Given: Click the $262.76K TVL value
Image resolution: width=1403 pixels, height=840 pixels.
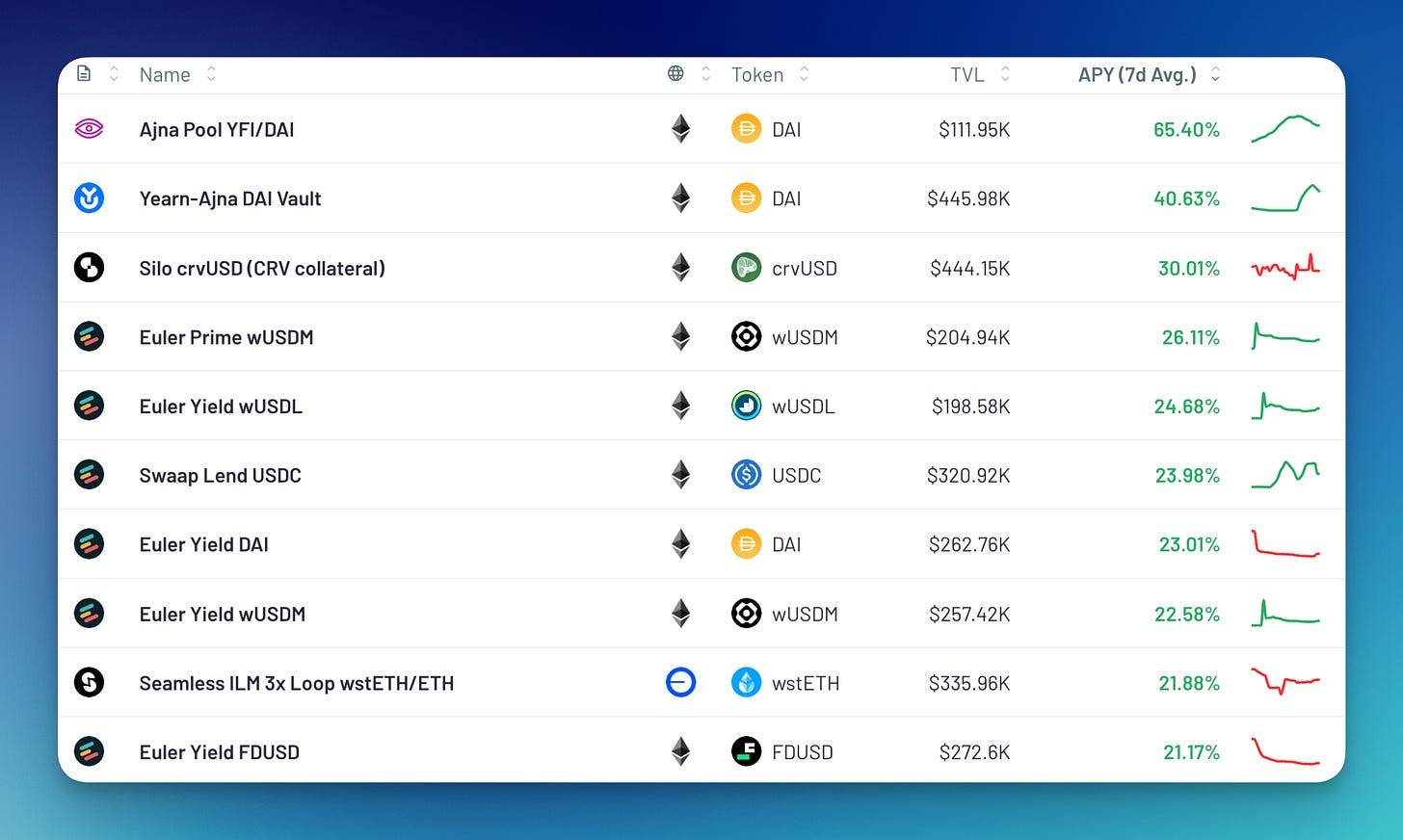Looking at the screenshot, I should coord(969,544).
